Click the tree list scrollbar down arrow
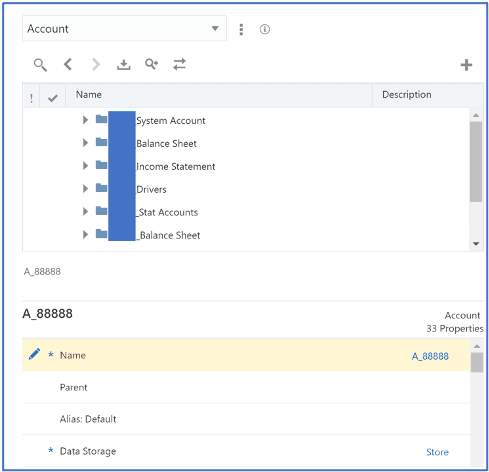 [476, 244]
